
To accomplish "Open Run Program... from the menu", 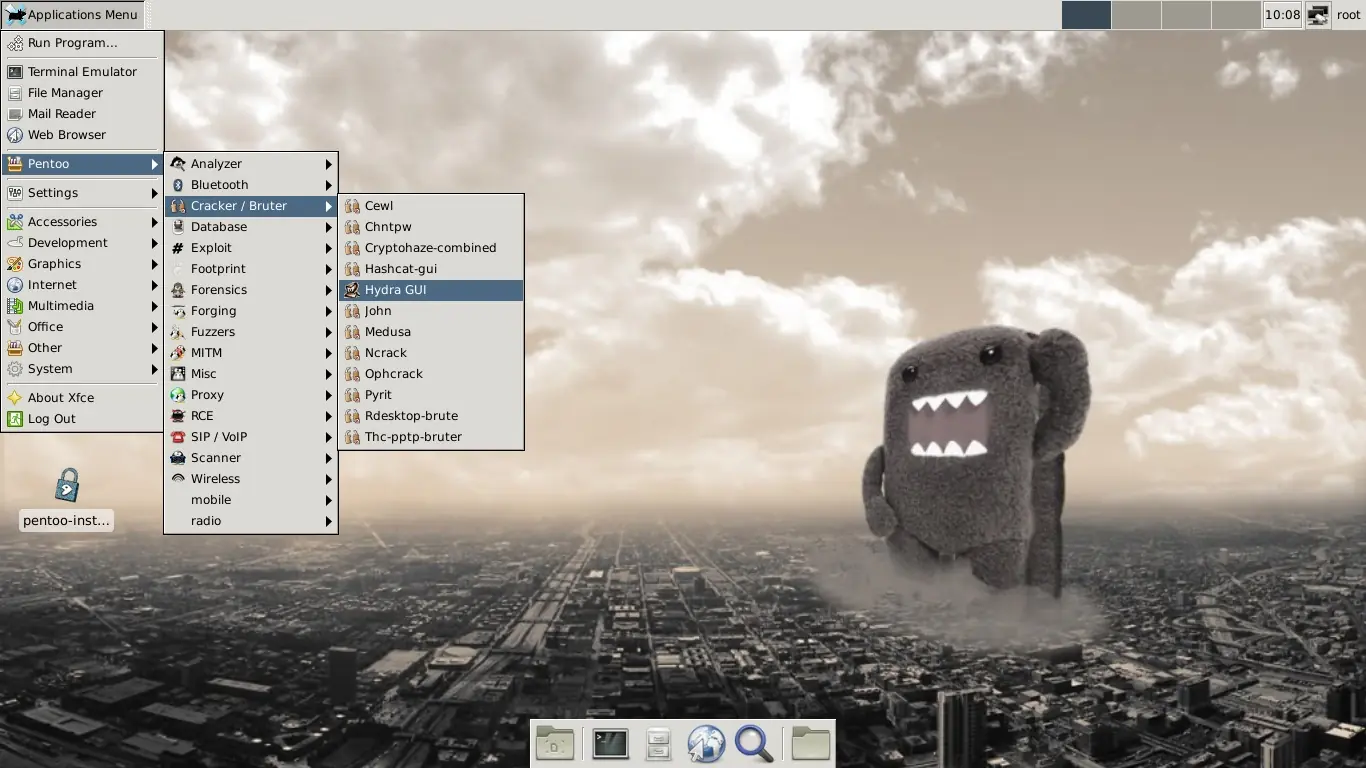I will [x=82, y=43].
